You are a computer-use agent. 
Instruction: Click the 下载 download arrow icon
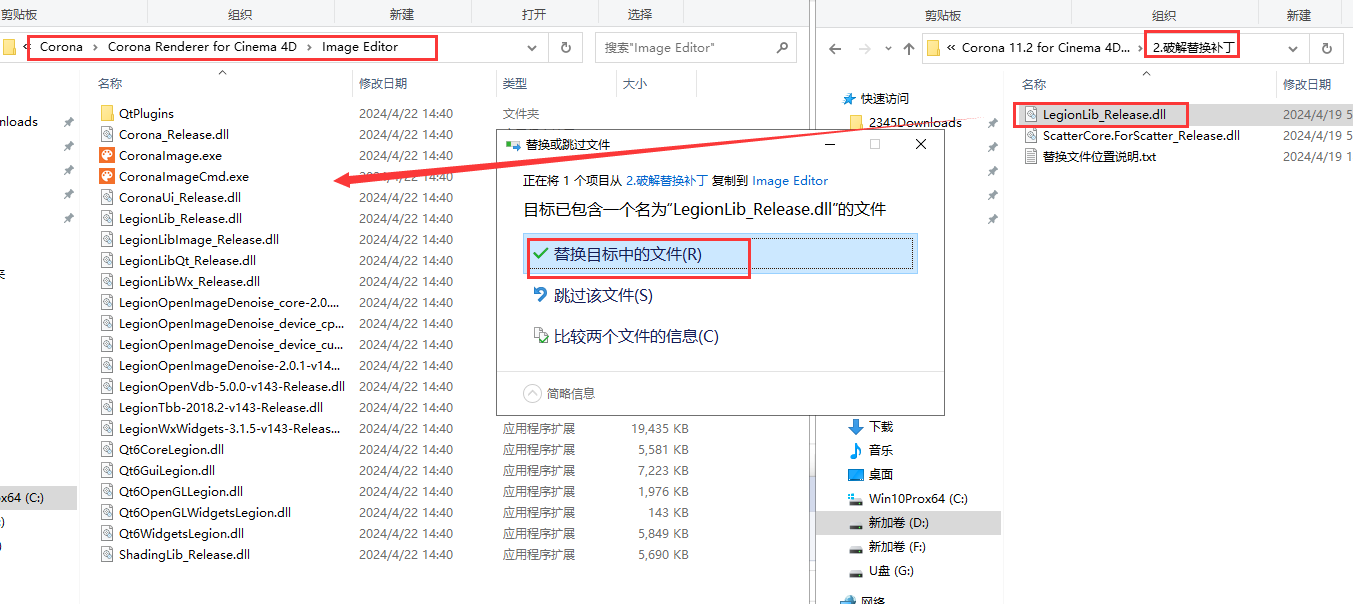855,426
